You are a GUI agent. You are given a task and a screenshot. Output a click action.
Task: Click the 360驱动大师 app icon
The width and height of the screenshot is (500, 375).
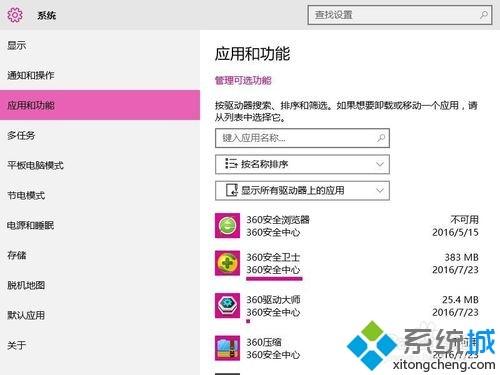[227, 306]
